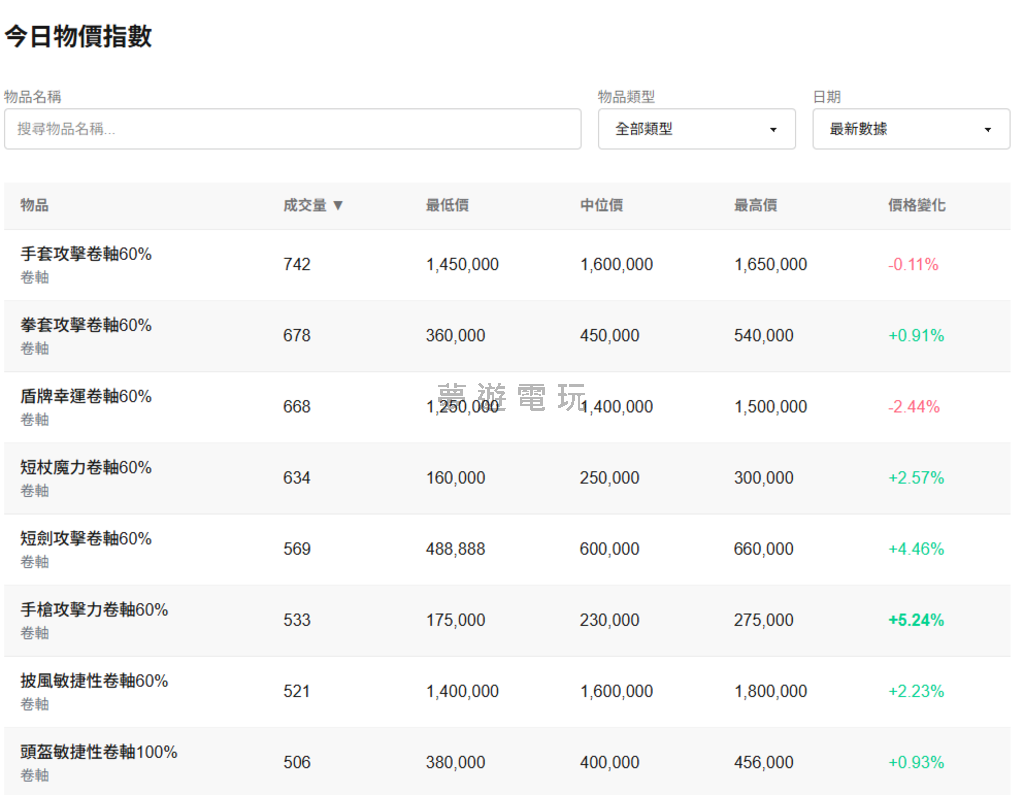This screenshot has height=795, width=1024.
Task: Click the 價格變化 column header
Action: pos(916,205)
